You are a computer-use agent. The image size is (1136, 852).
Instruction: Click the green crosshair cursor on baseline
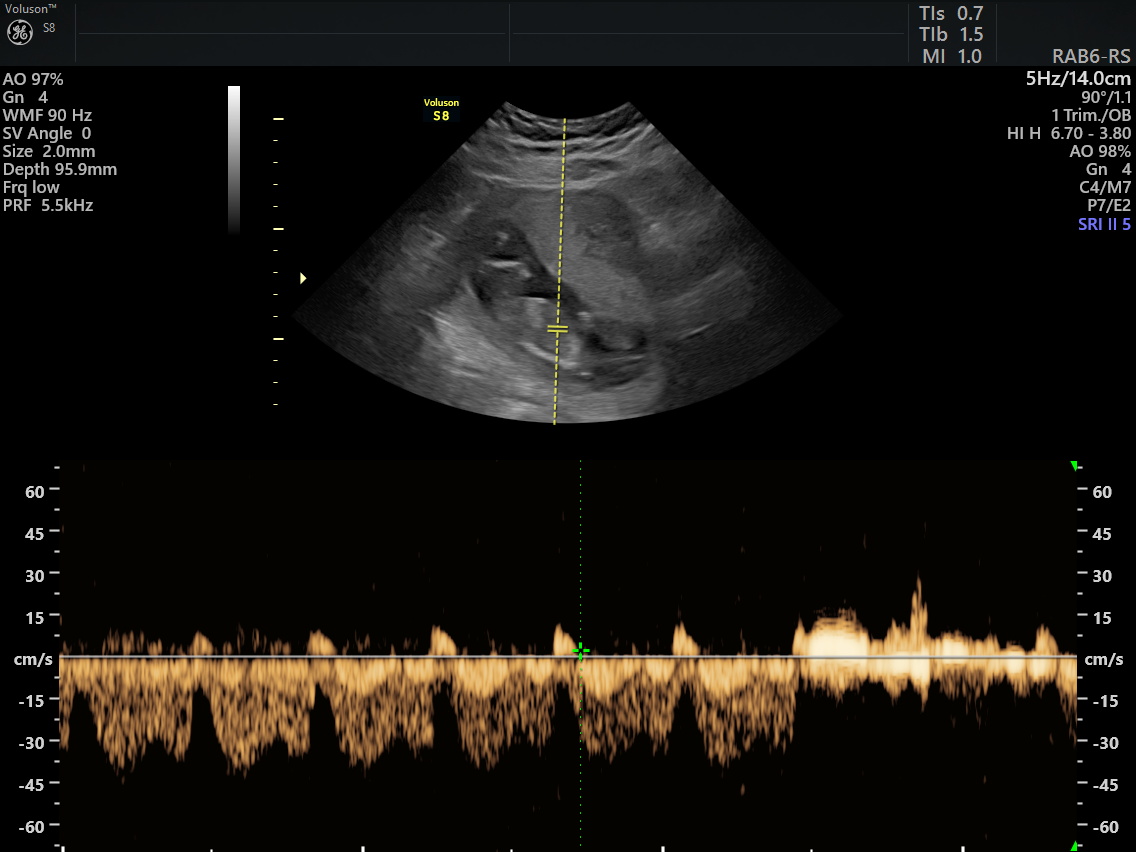(x=580, y=652)
